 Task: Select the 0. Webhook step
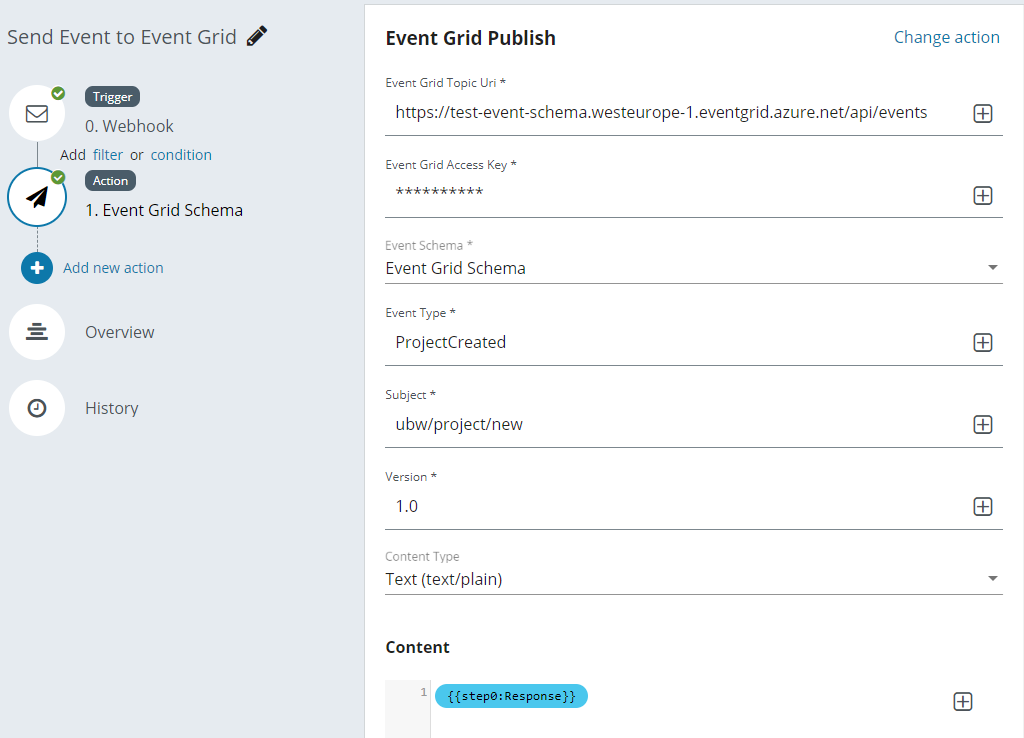click(129, 126)
